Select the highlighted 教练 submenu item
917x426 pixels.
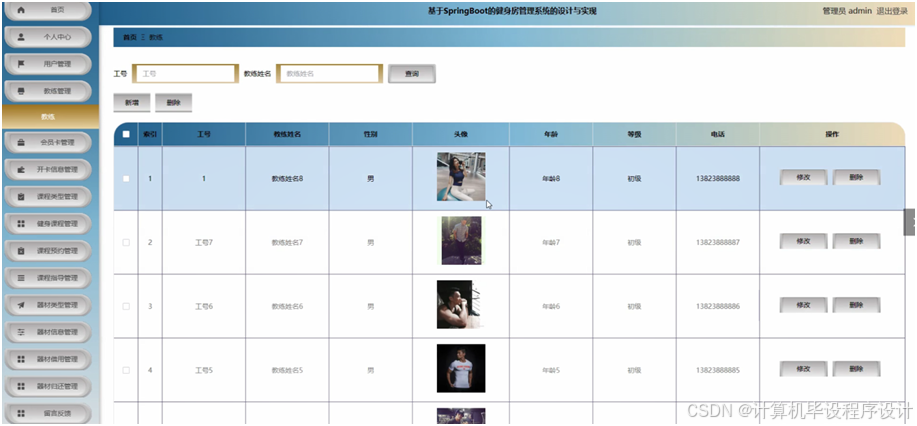[50, 116]
